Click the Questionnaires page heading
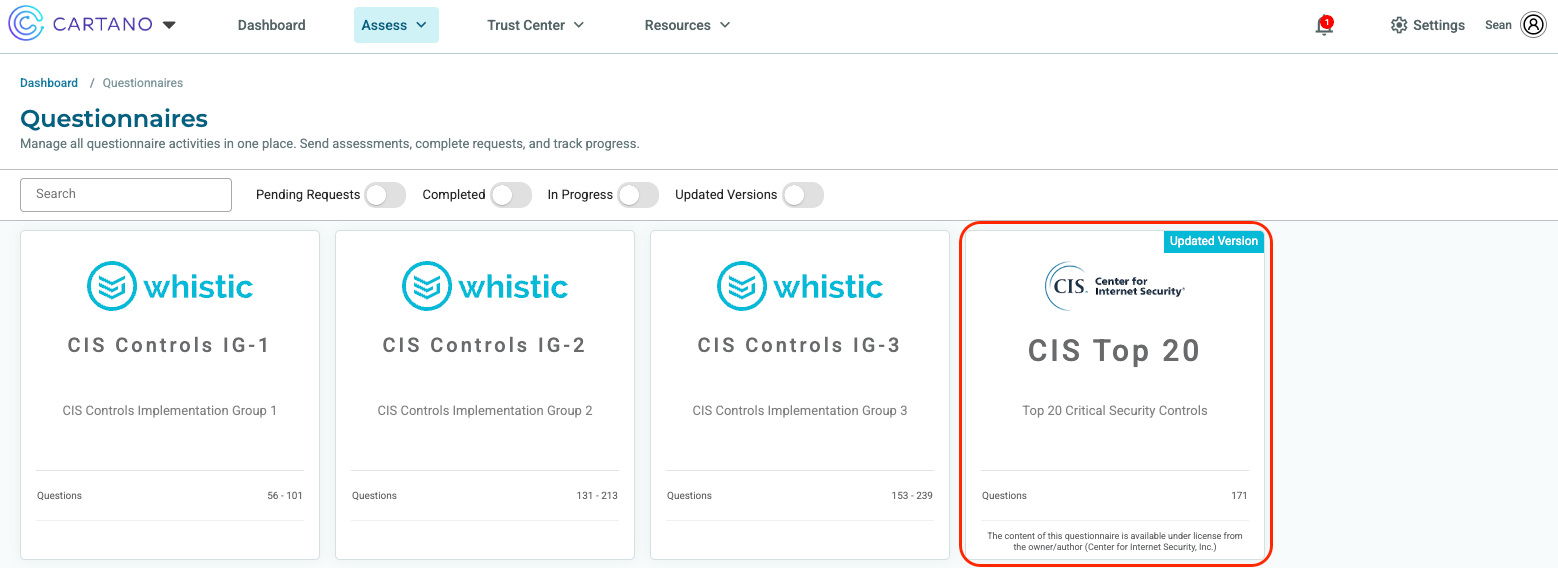Viewport: 1558px width, 568px height. pyautogui.click(x=114, y=118)
